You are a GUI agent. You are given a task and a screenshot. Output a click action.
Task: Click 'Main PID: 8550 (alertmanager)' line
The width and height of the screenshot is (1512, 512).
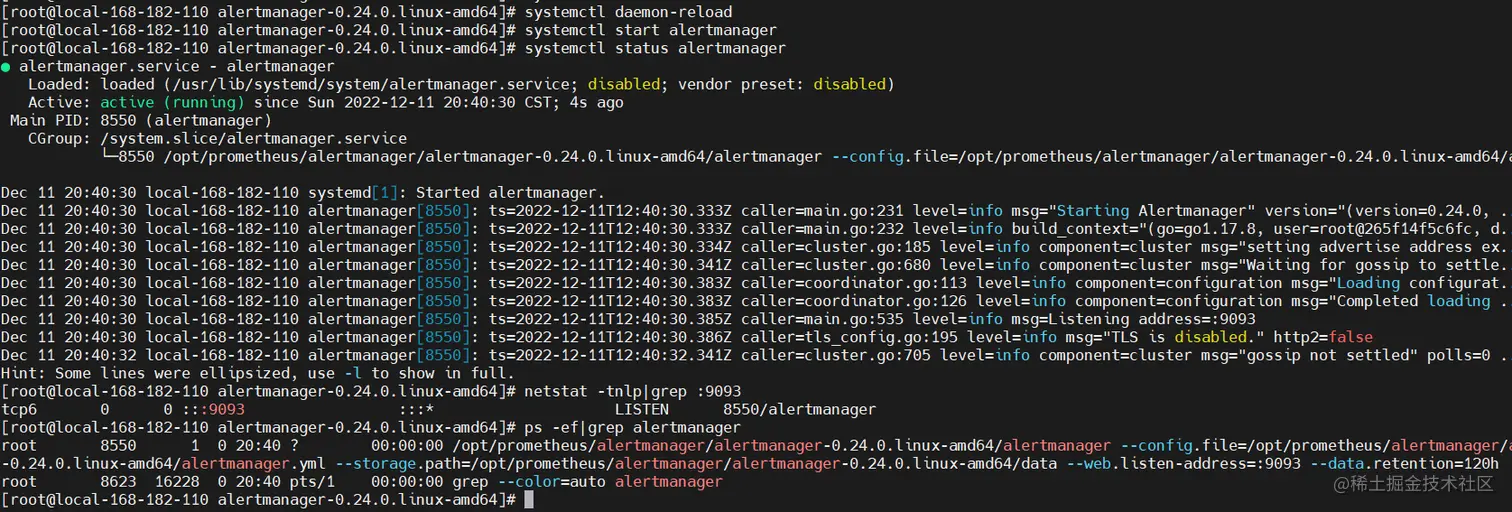pos(141,120)
